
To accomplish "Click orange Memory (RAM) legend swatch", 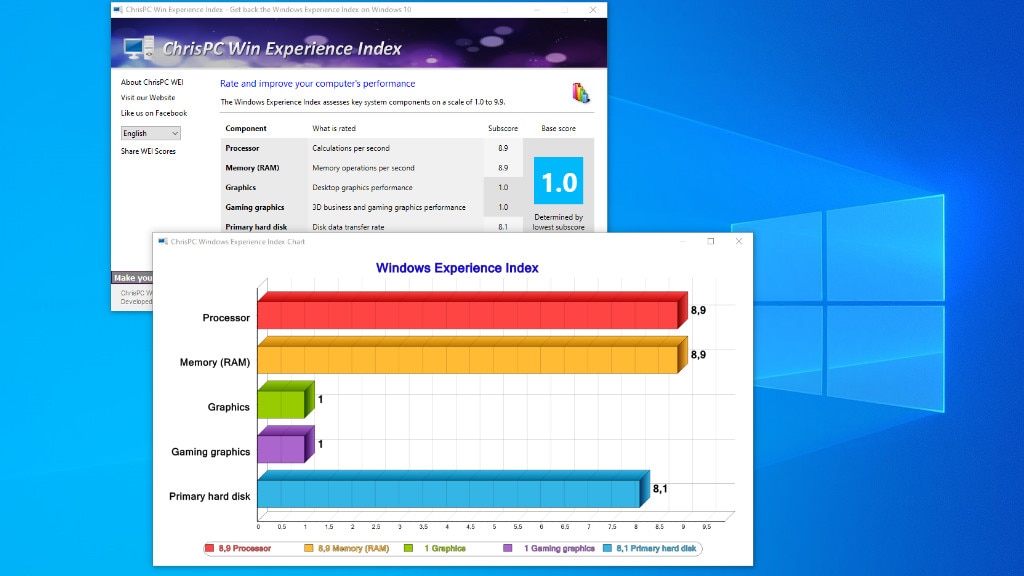I will [x=308, y=549].
